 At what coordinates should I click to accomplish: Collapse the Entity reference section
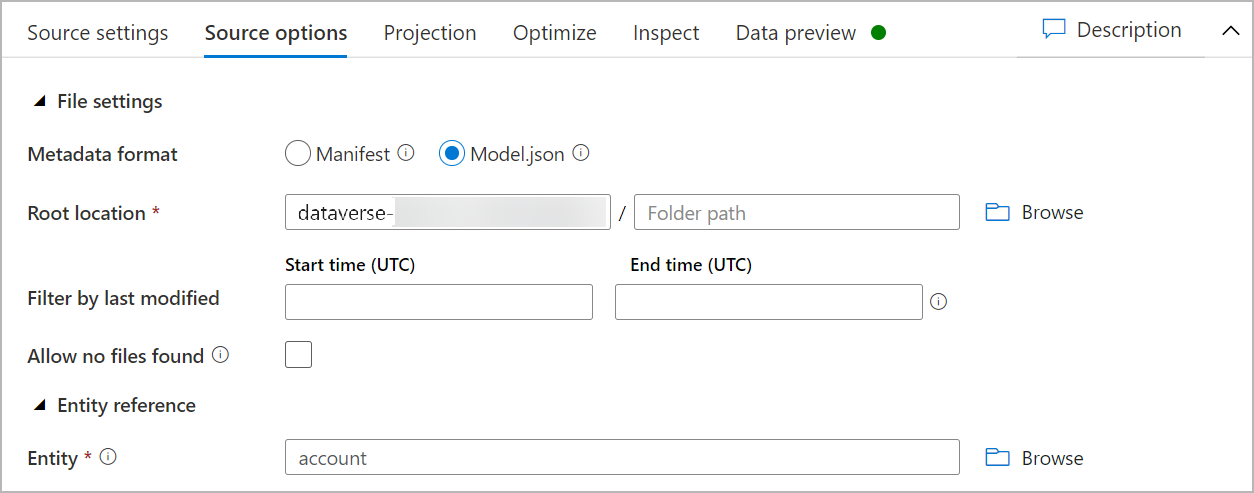click(40, 405)
